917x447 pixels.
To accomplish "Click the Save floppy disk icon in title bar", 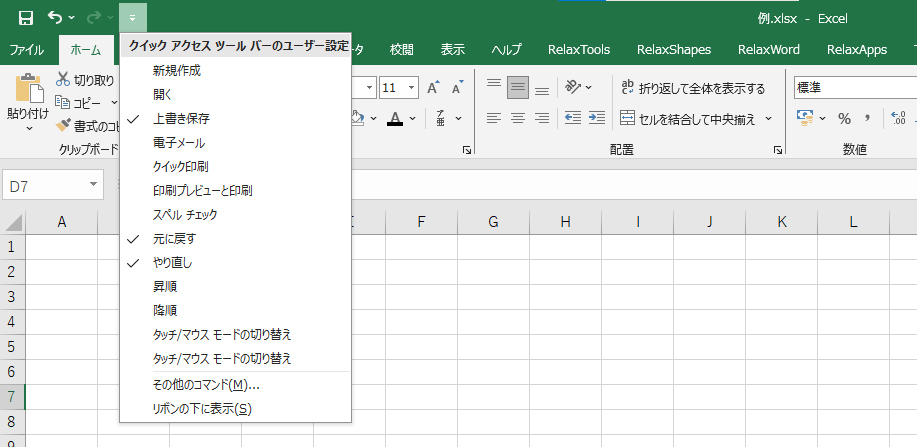I will (x=26, y=18).
